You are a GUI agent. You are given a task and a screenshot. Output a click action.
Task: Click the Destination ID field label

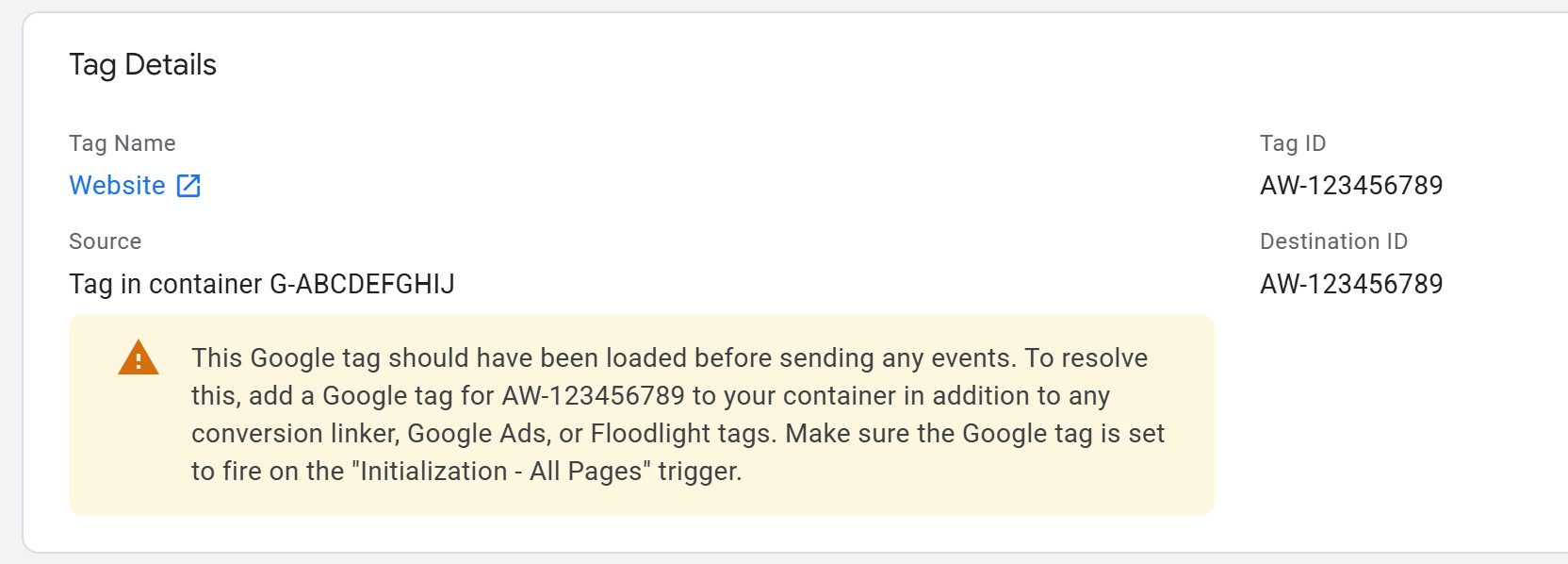tap(1333, 241)
